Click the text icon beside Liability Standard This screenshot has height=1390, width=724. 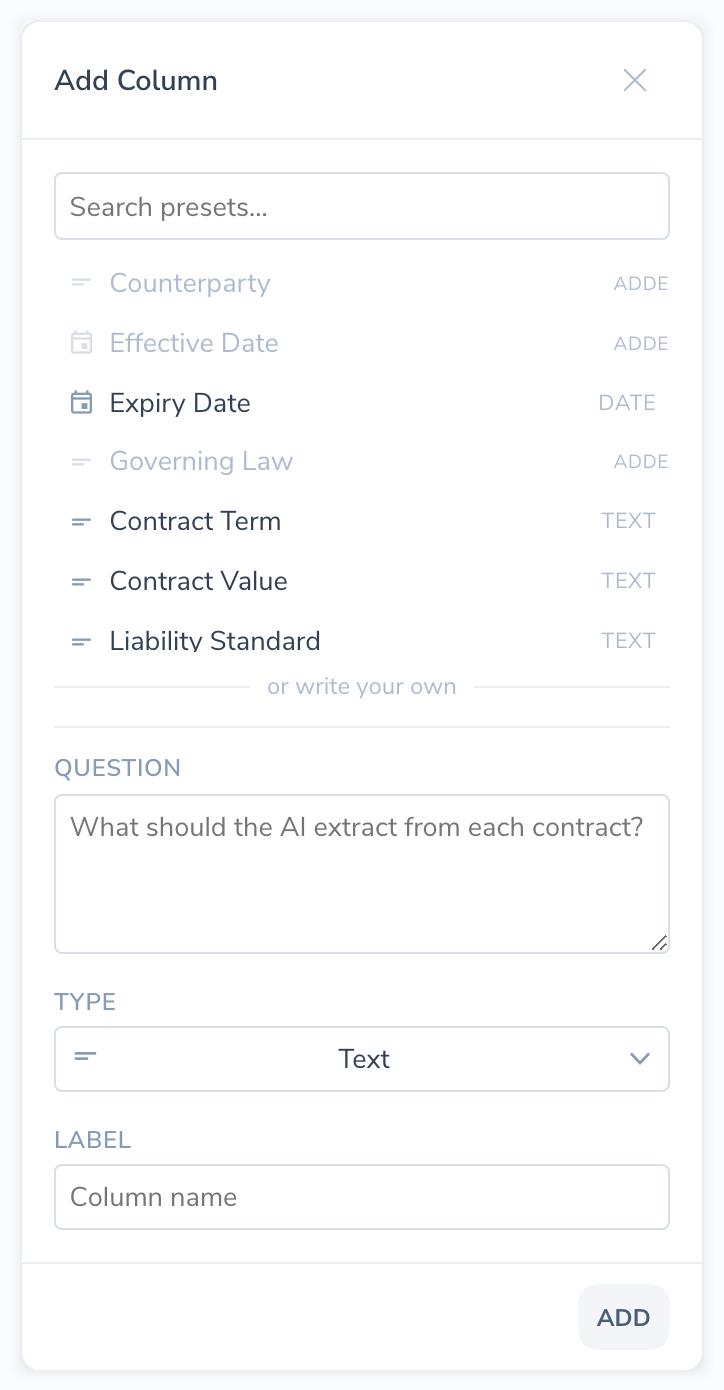click(x=81, y=641)
